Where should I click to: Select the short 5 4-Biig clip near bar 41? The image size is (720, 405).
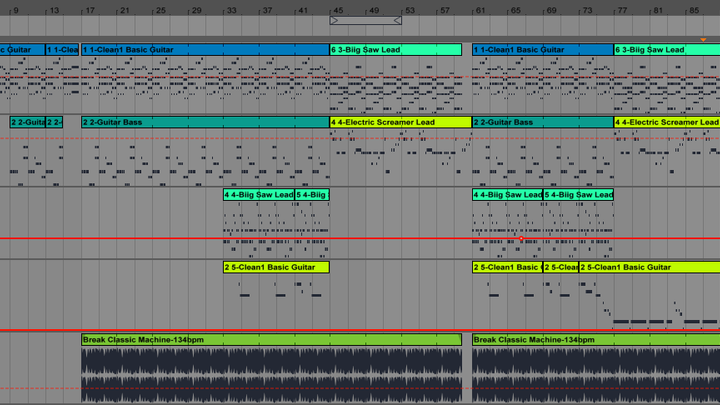click(x=312, y=194)
